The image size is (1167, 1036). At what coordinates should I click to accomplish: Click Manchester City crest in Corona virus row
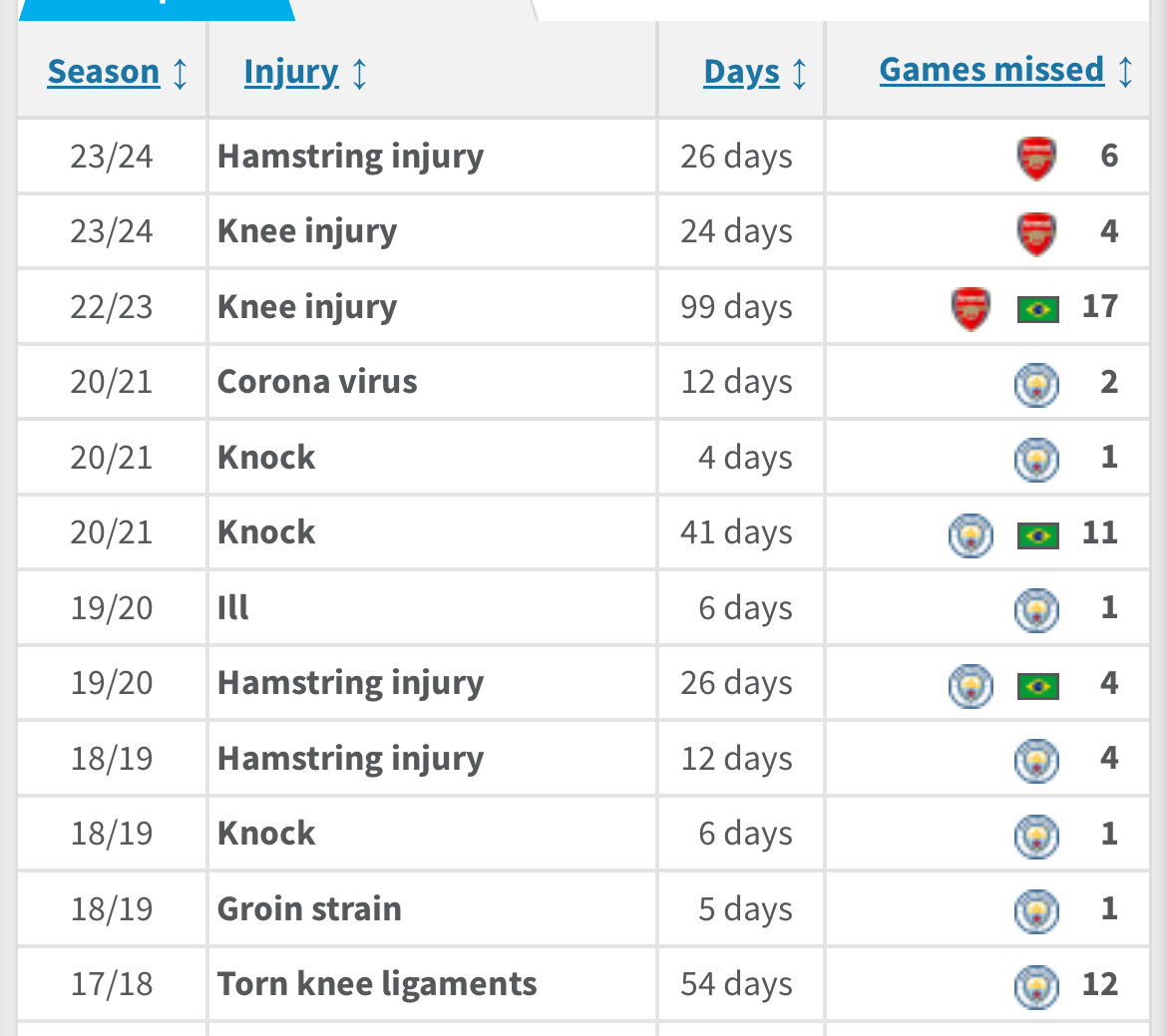pos(1036,385)
